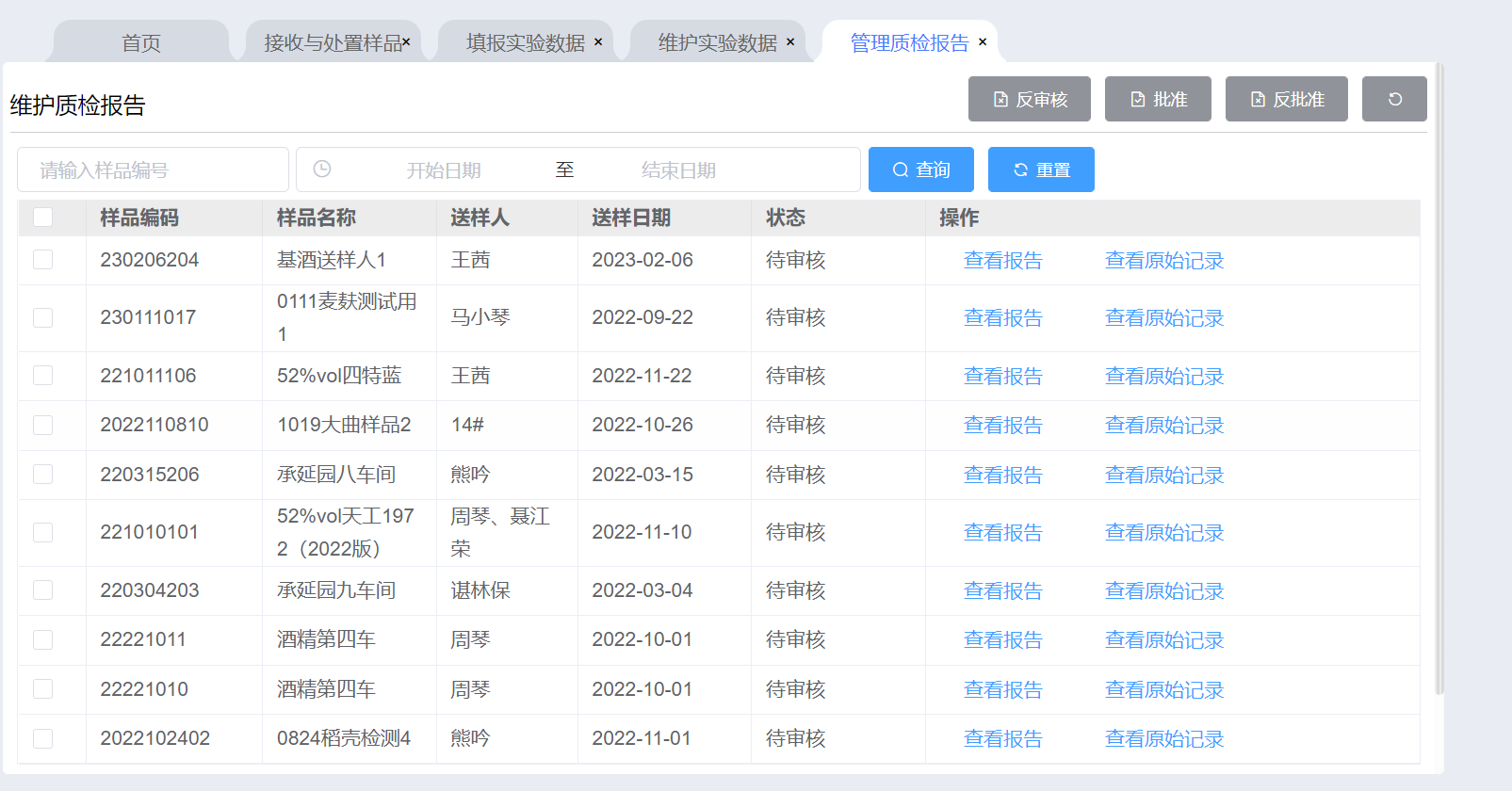Check the row for sample 22221011
This screenshot has width=1512, height=791.
click(x=42, y=639)
